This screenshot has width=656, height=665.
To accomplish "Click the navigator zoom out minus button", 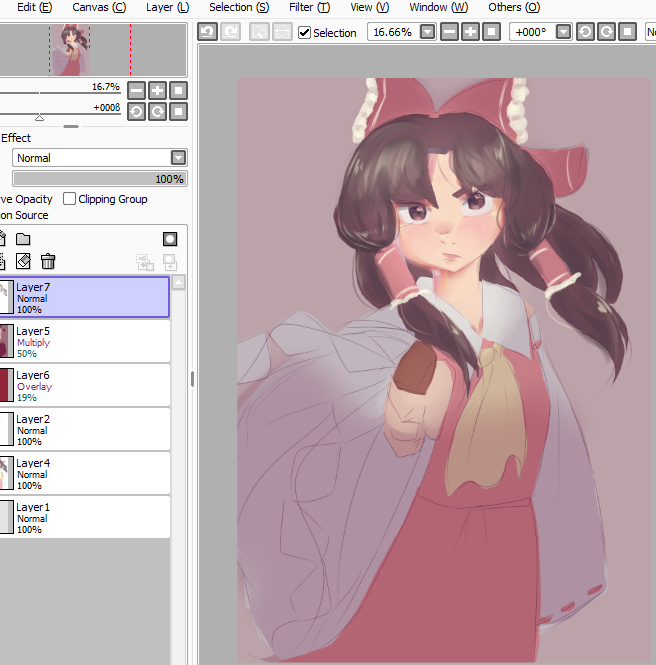I will tap(137, 91).
